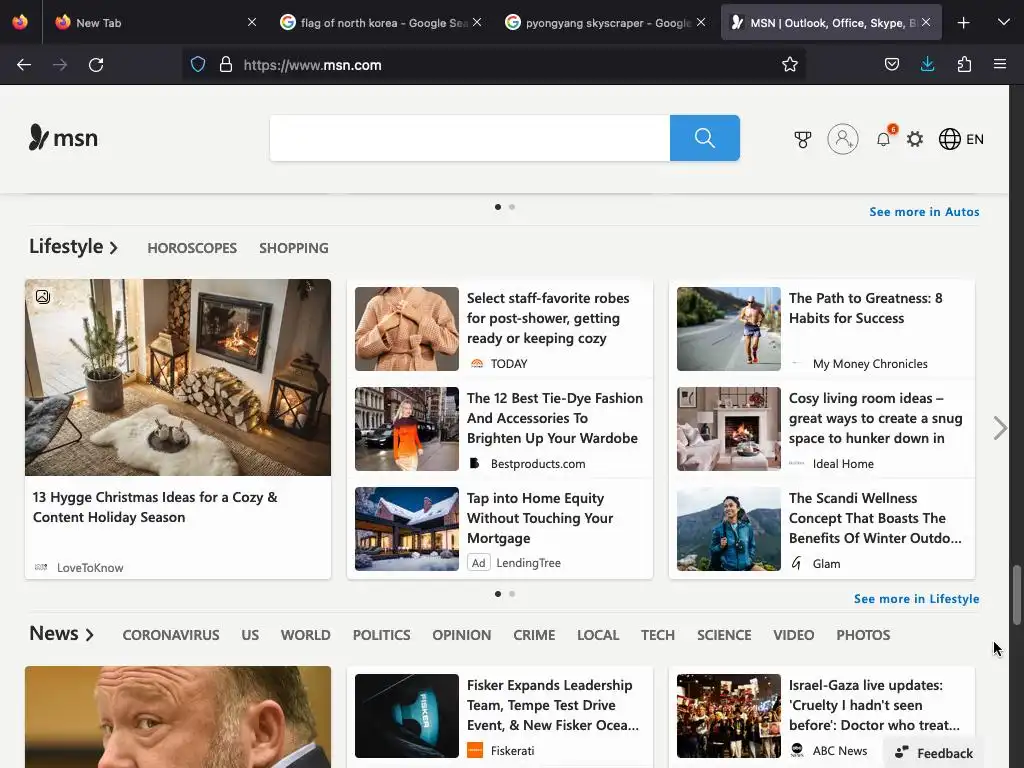Open Fisker Expands Leadership Team article
The image size is (1024, 768).
click(x=500, y=716)
